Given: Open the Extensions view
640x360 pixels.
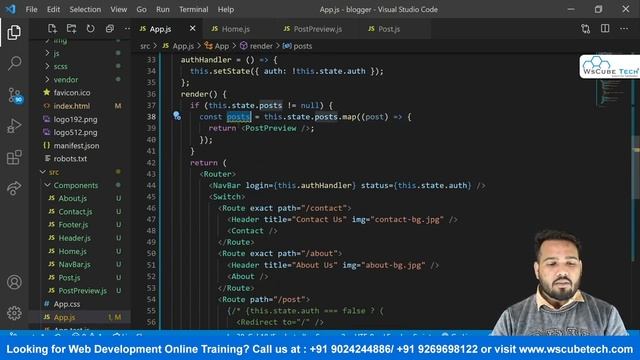Looking at the screenshot, I should (x=14, y=157).
